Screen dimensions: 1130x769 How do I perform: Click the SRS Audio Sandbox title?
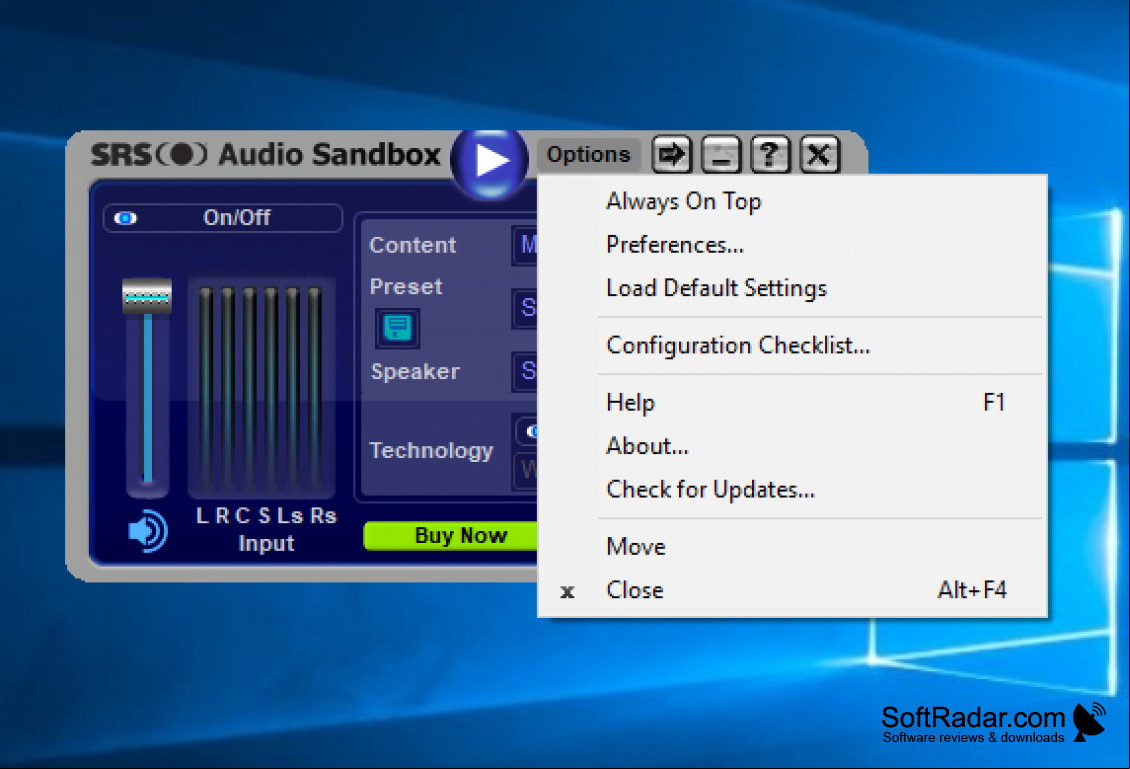pos(265,155)
